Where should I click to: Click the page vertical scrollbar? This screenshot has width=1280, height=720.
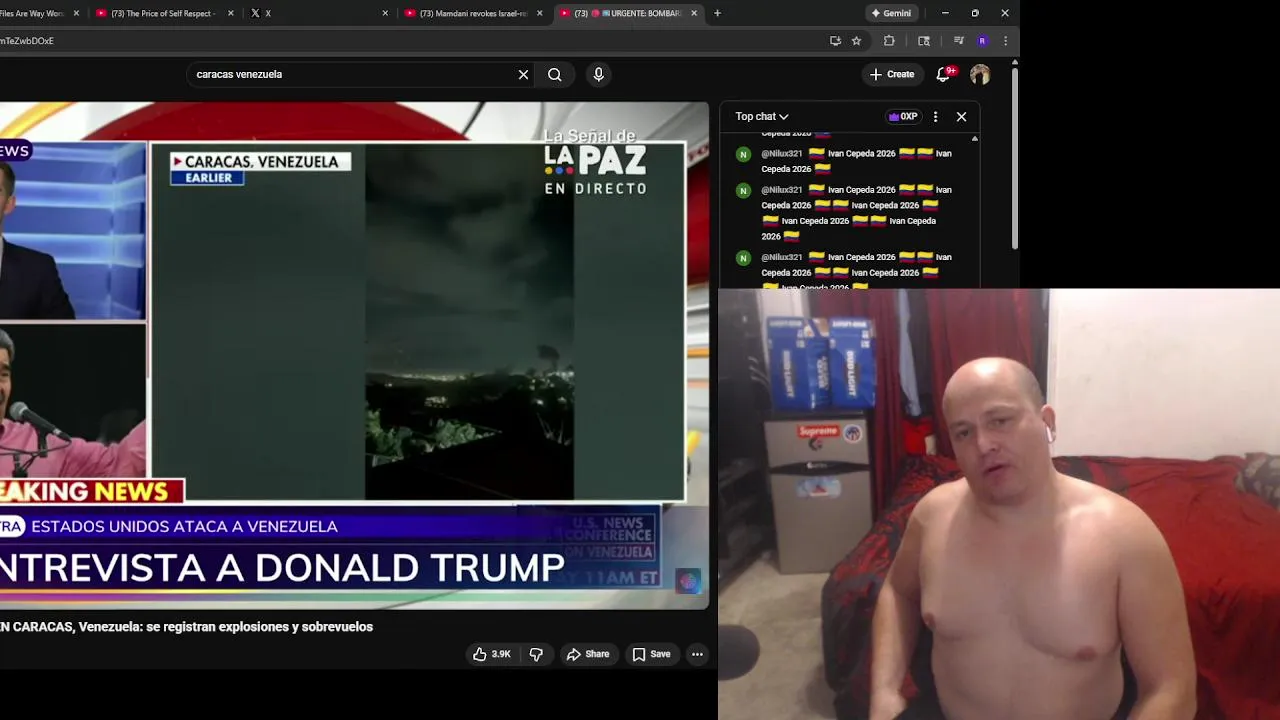[1015, 160]
